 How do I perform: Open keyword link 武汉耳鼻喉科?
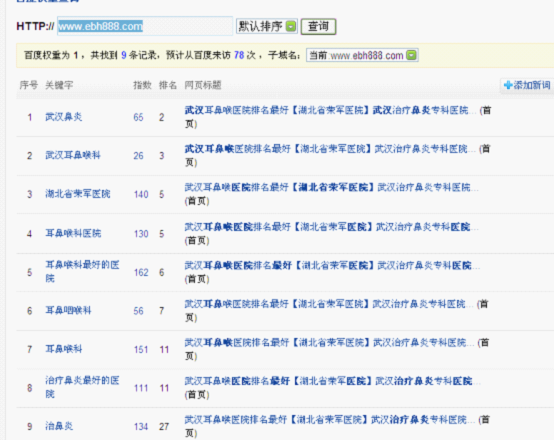73,155
